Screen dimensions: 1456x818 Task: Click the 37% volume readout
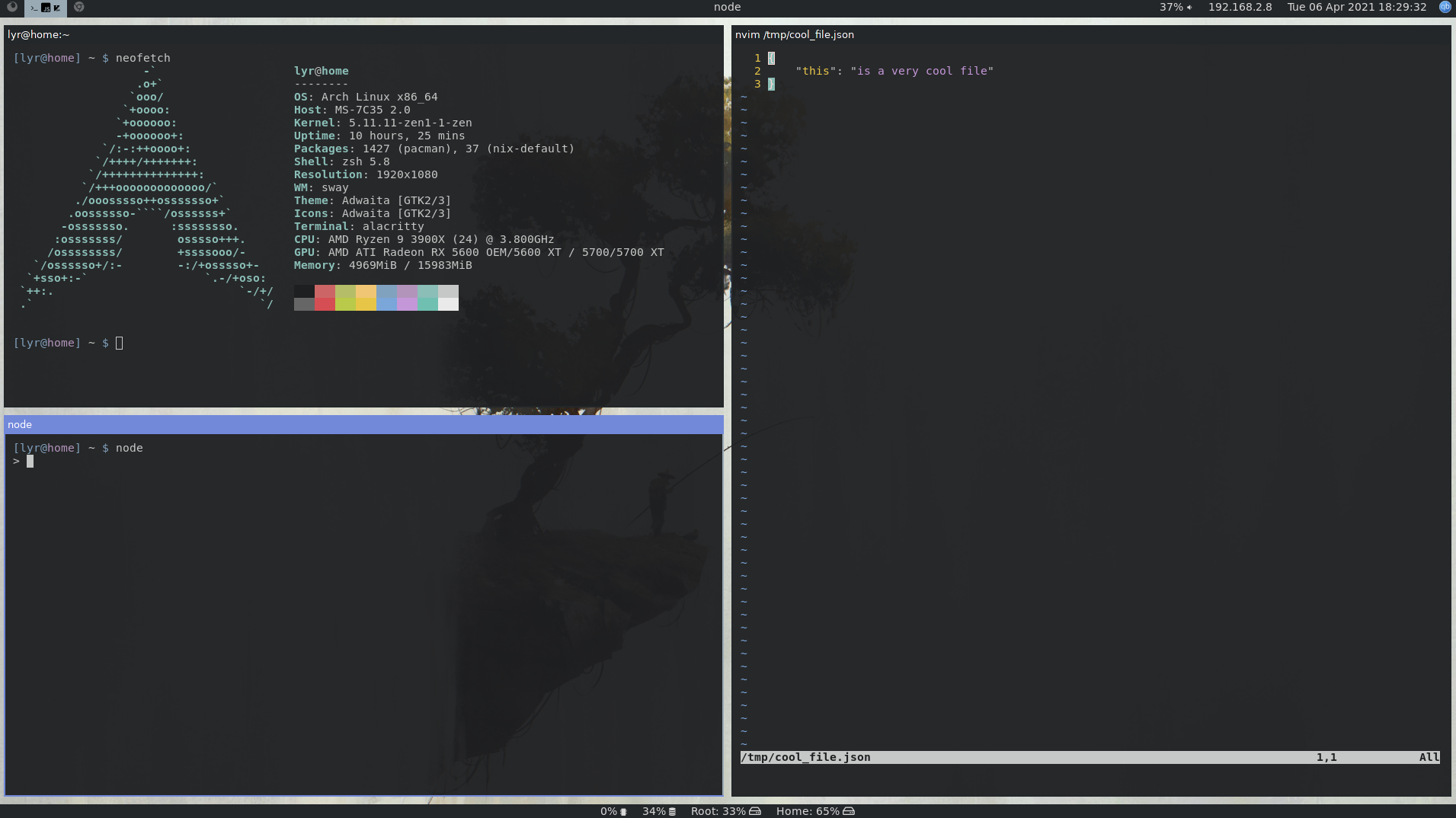[x=1171, y=7]
